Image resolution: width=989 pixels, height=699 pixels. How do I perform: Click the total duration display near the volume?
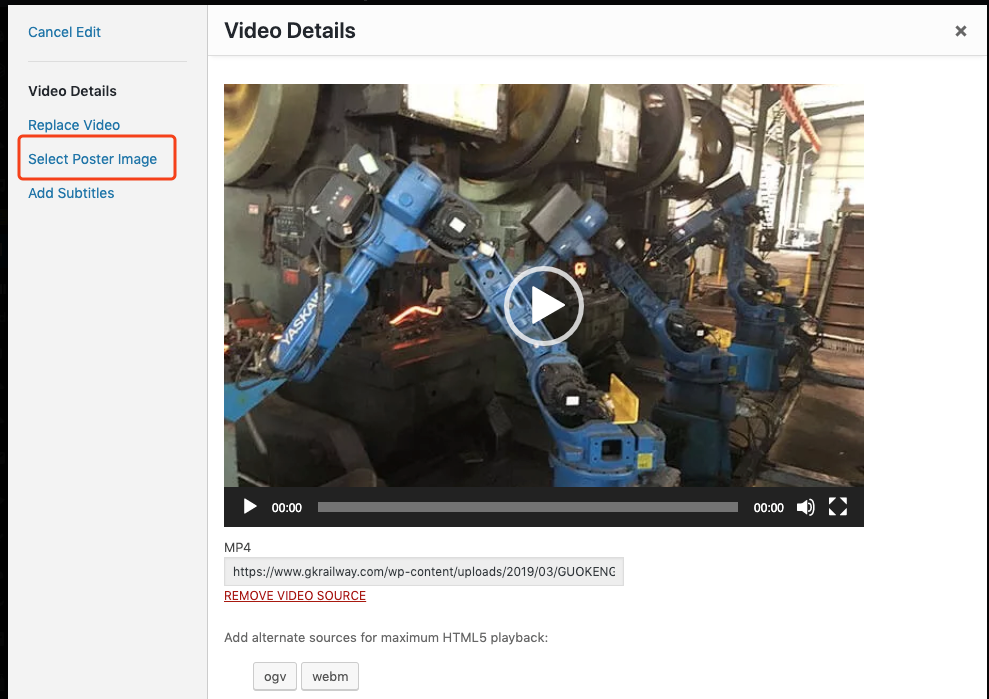pos(768,507)
